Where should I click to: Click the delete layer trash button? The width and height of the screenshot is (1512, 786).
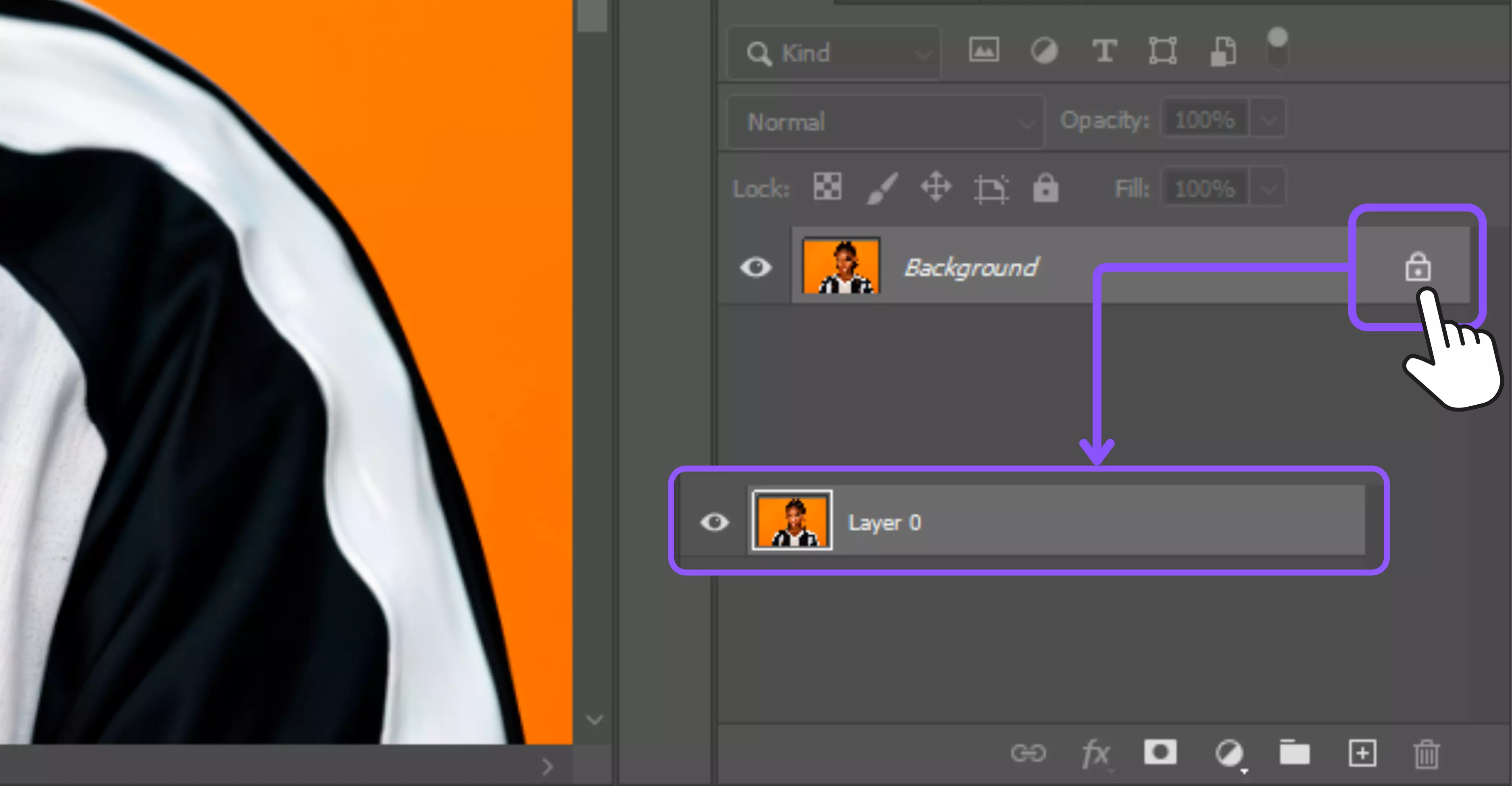point(1426,754)
